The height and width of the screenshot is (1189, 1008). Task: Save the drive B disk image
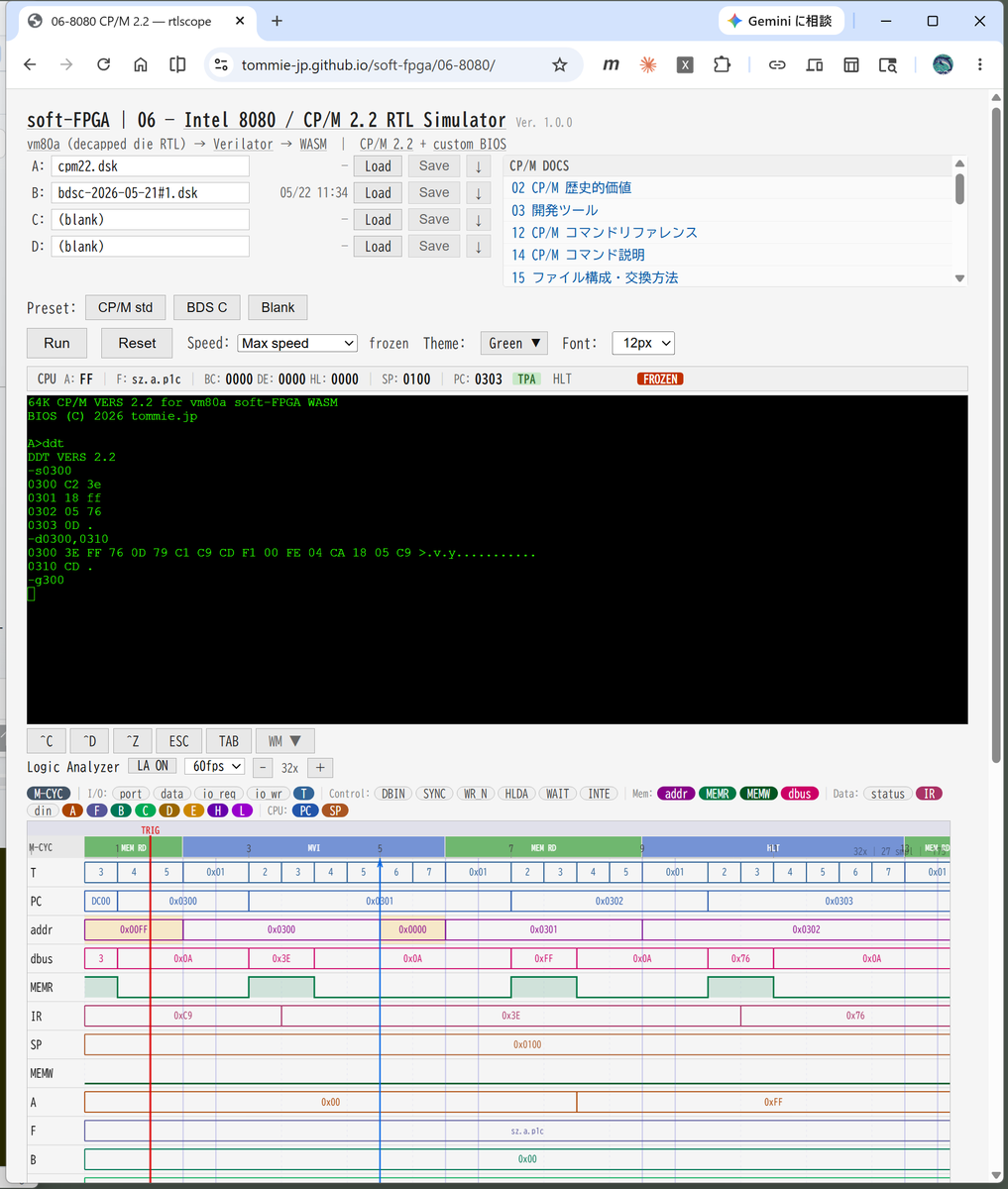point(434,193)
